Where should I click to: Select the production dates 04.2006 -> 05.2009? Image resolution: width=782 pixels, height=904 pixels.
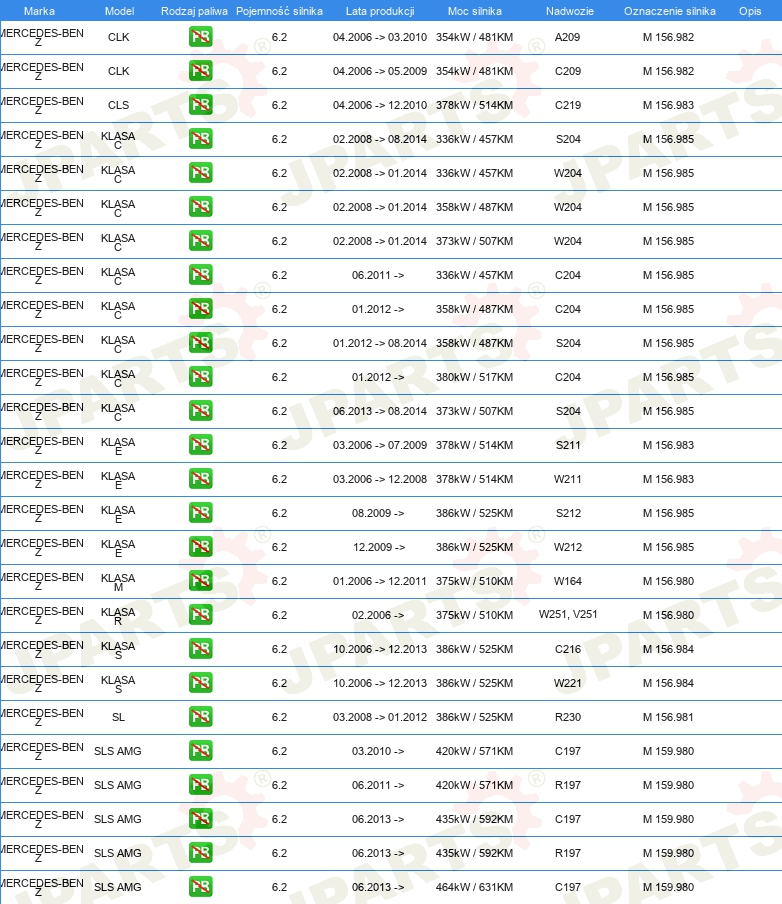coord(380,71)
